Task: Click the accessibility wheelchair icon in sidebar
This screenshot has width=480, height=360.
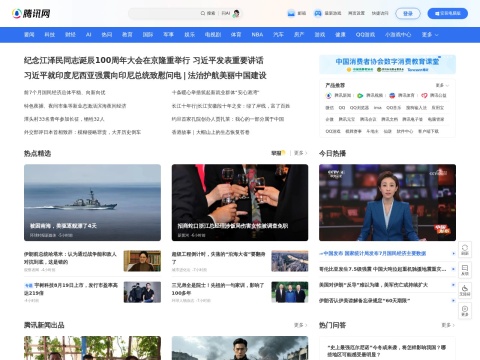Action: pyautogui.click(x=465, y=290)
